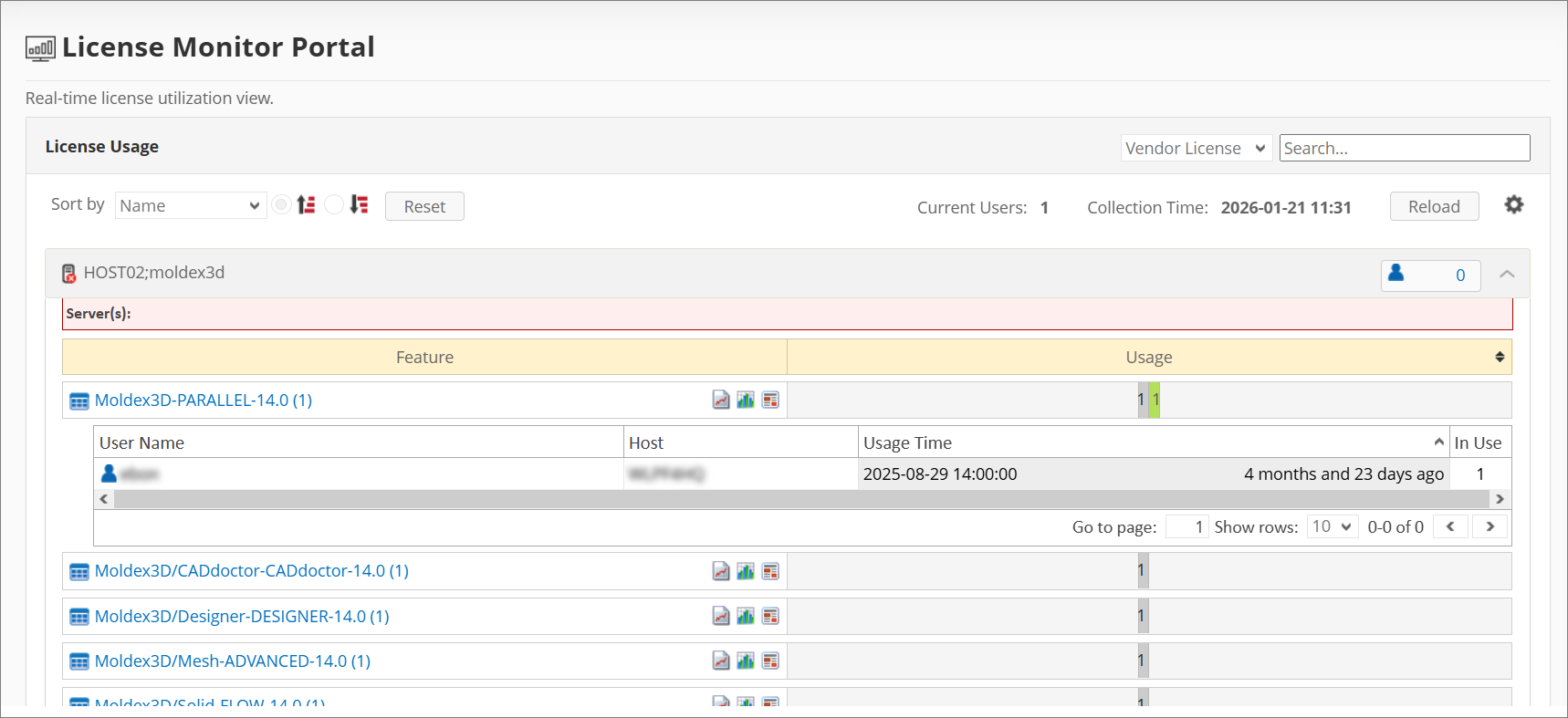Screen dimensions: 1568x718
Task: Click the collection time 2026-01-21 11:31
Action: click(1286, 207)
